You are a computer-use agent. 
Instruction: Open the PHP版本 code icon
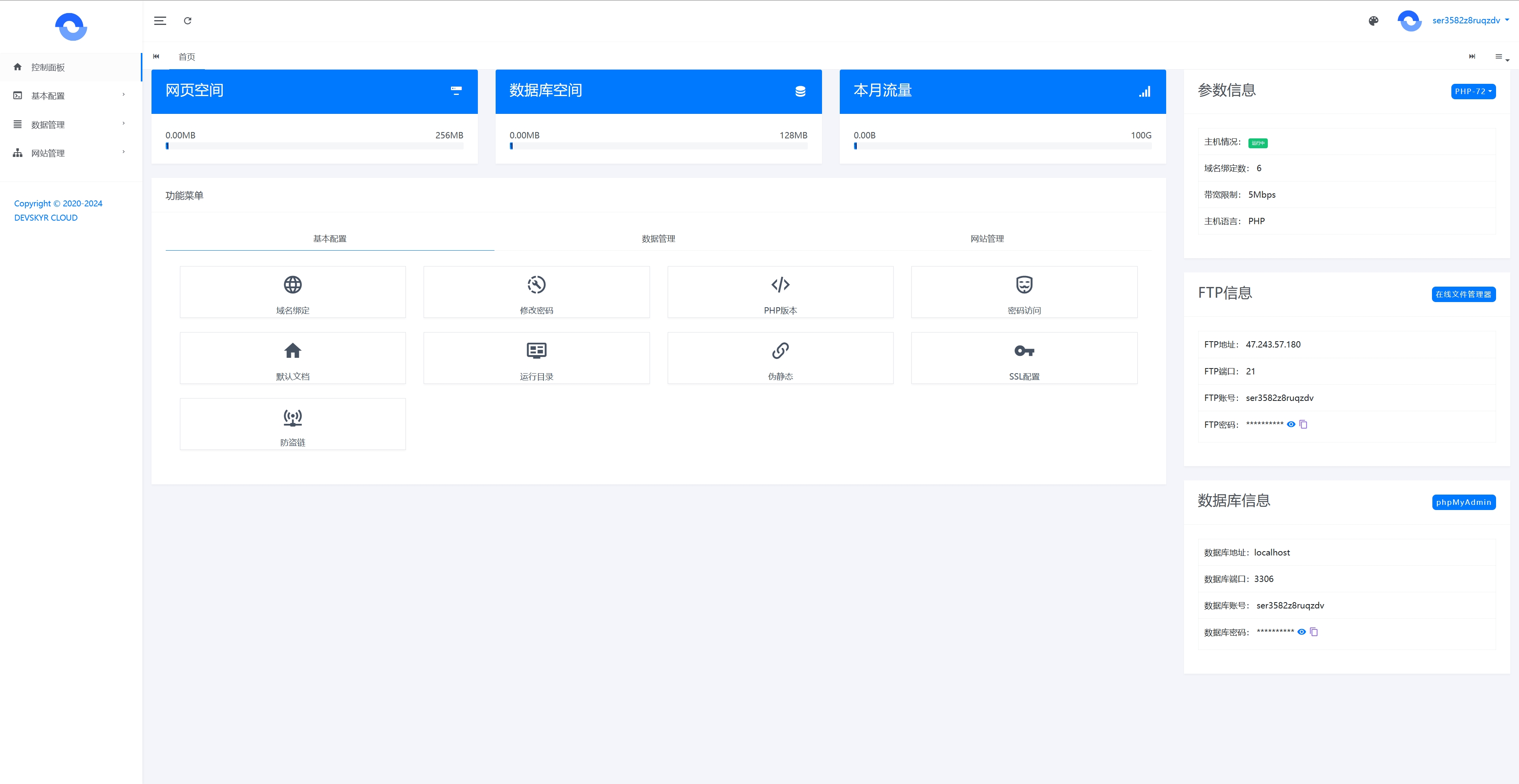click(780, 285)
